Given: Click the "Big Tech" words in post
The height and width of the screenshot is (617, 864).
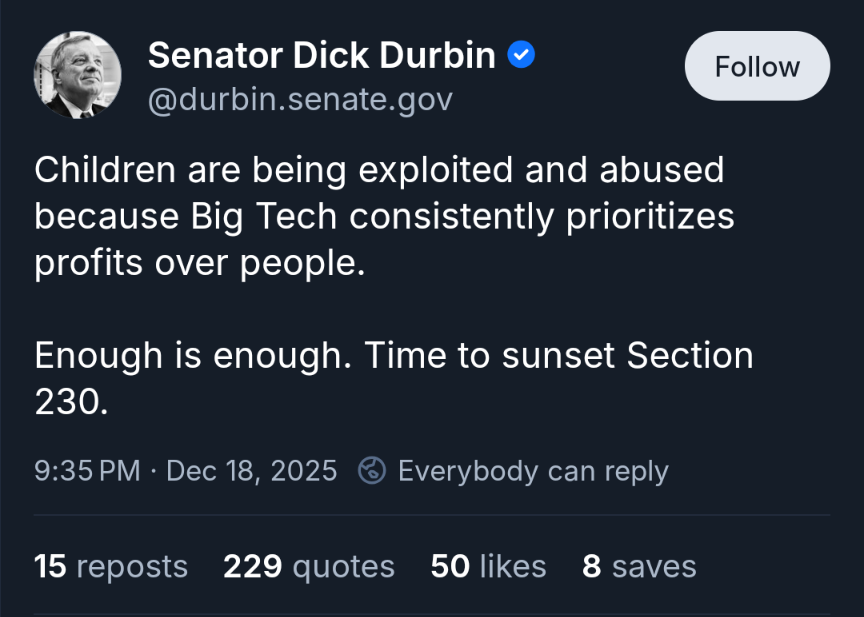Looking at the screenshot, I should [269, 216].
